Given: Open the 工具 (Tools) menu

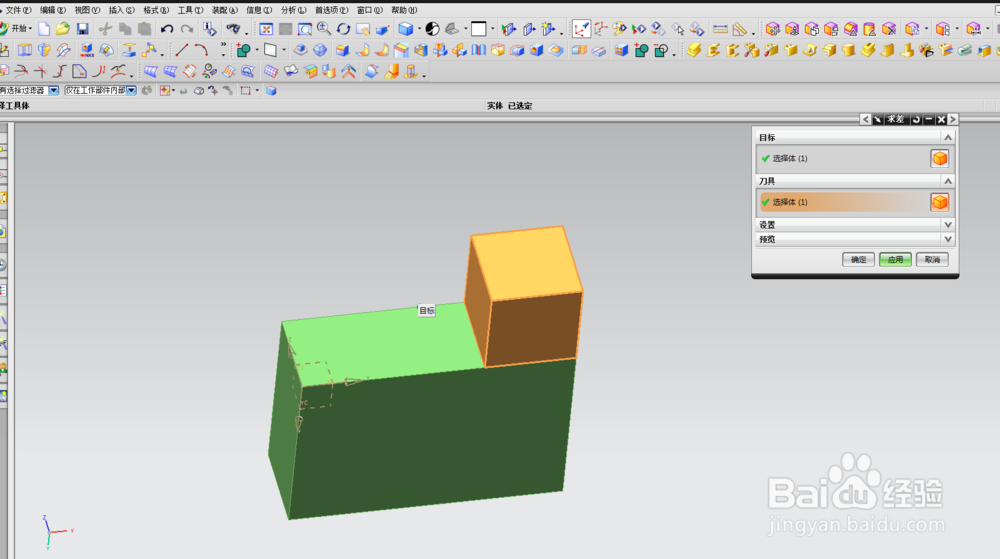Looking at the screenshot, I should 190,10.
